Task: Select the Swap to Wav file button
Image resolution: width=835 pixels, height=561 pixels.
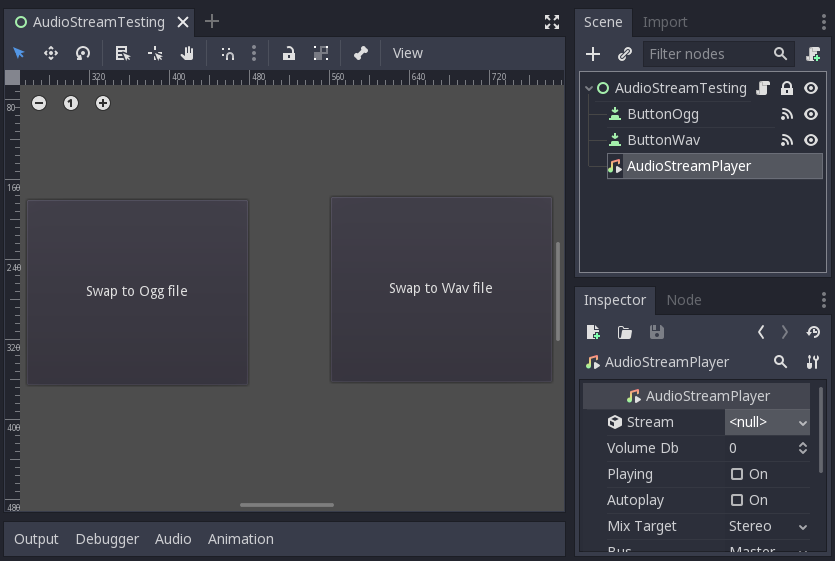Action: click(441, 289)
